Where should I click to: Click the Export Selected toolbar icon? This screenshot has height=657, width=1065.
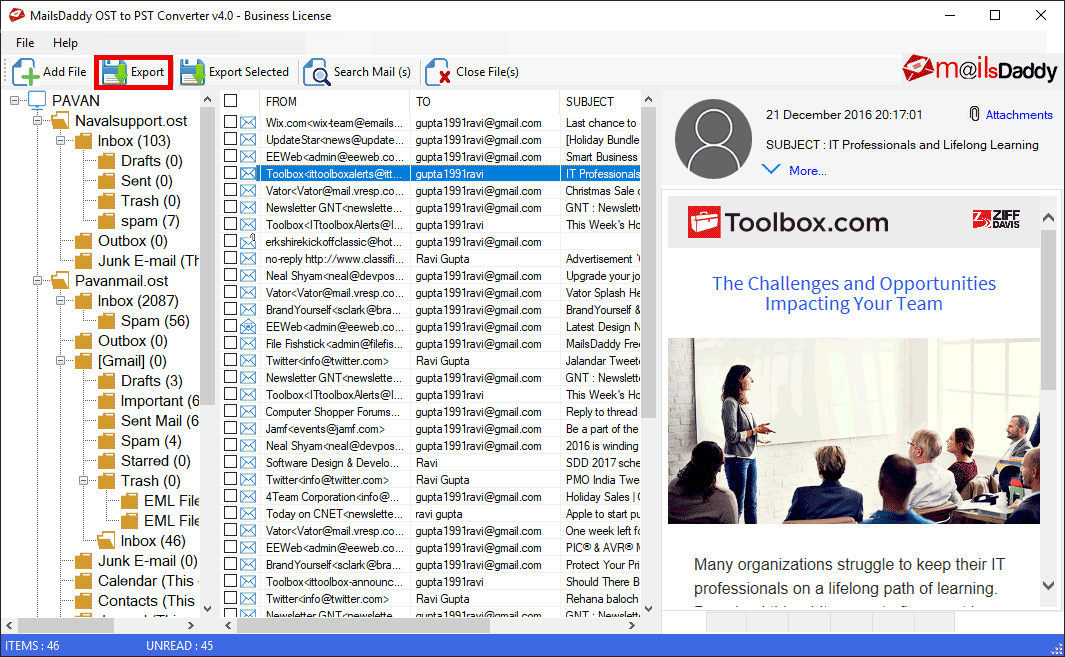pos(192,72)
